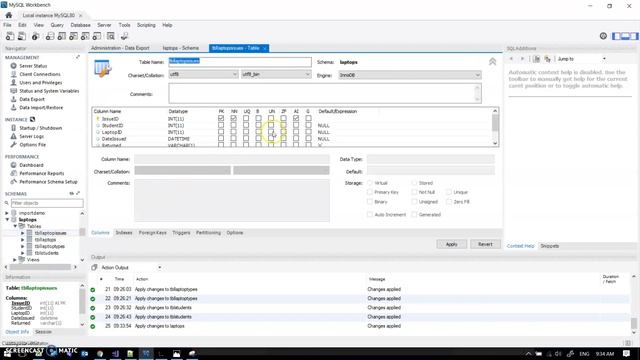
Task: Click the new SQL tab toolbar icon
Action: (10, 36)
